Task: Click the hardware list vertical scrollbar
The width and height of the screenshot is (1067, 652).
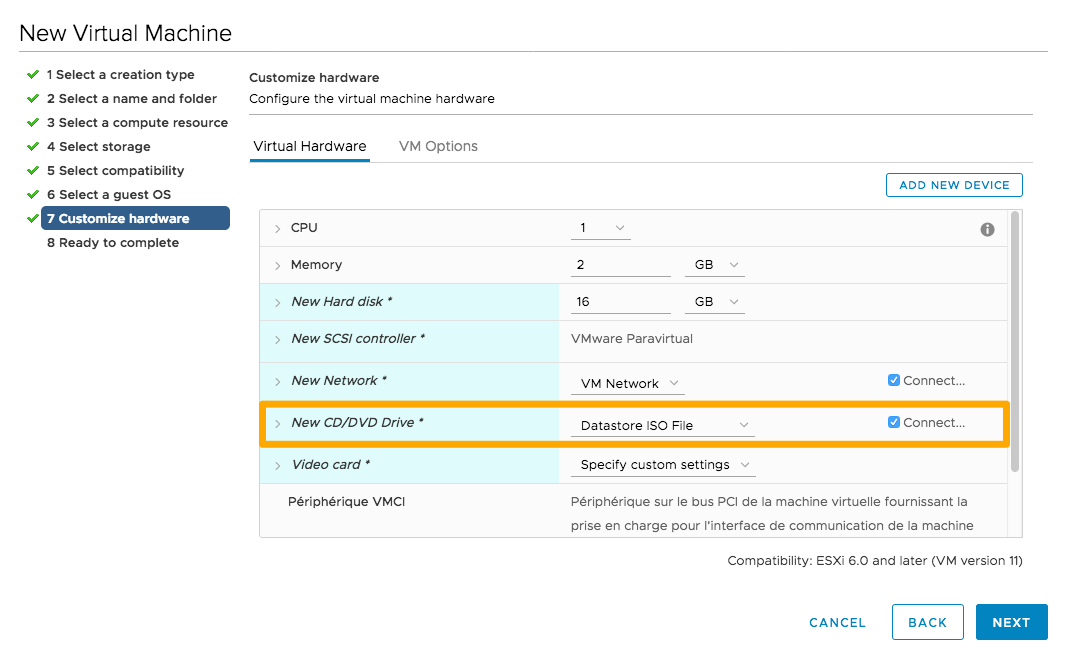Action: click(1016, 340)
